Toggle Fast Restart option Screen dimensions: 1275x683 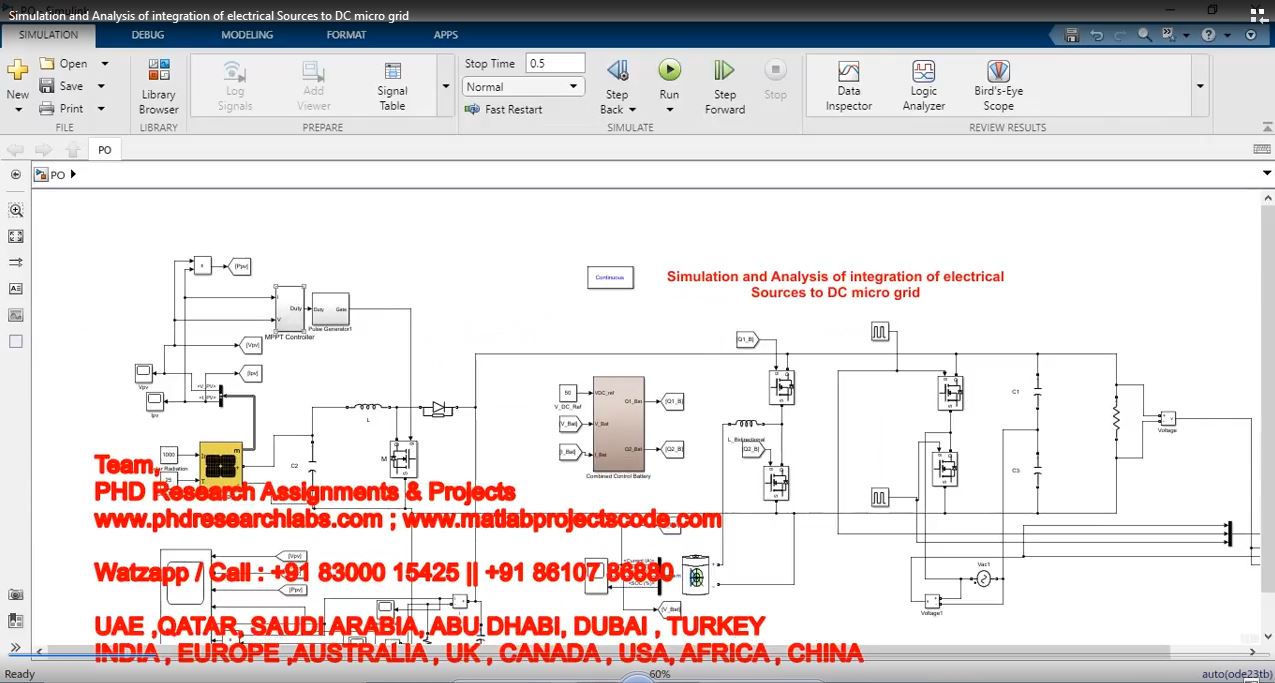tap(504, 110)
